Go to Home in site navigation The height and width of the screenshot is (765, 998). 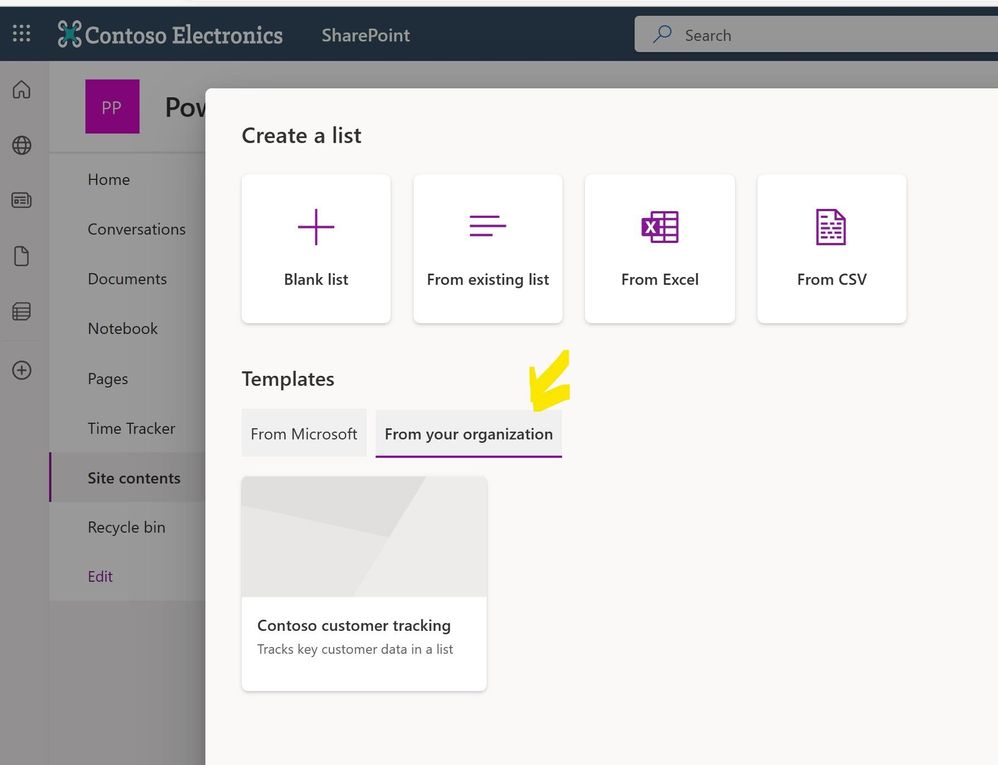coord(109,179)
